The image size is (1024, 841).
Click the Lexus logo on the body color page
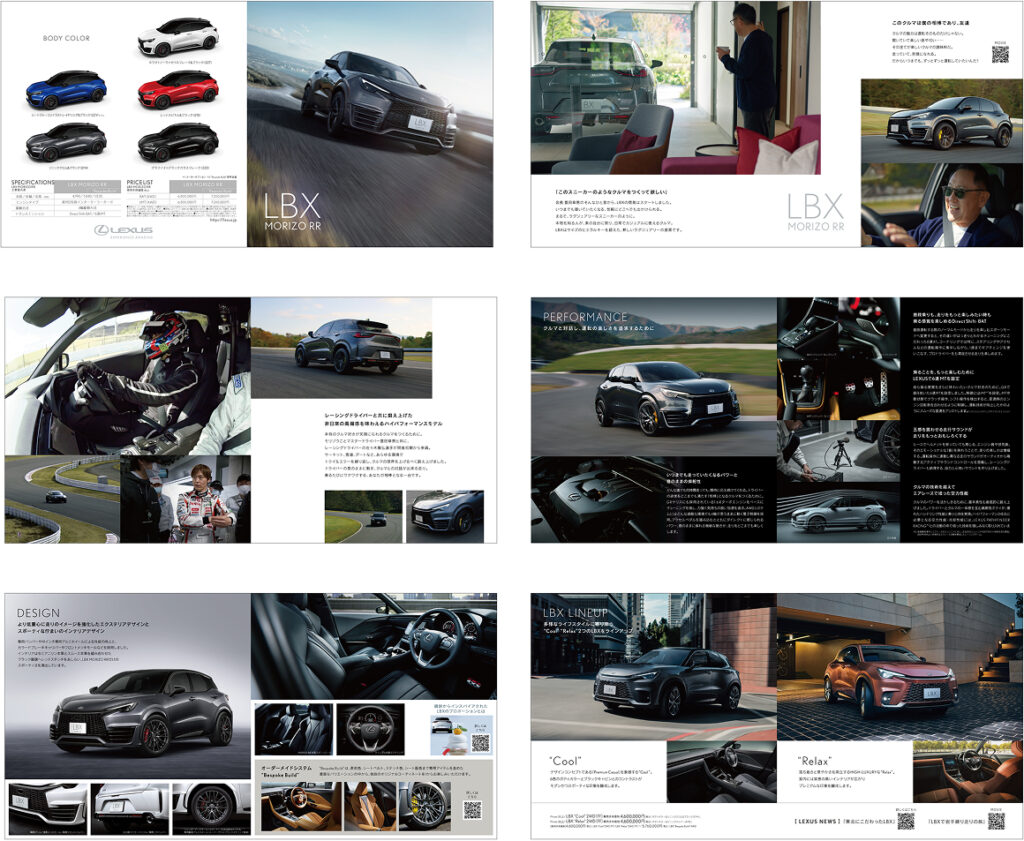click(123, 230)
